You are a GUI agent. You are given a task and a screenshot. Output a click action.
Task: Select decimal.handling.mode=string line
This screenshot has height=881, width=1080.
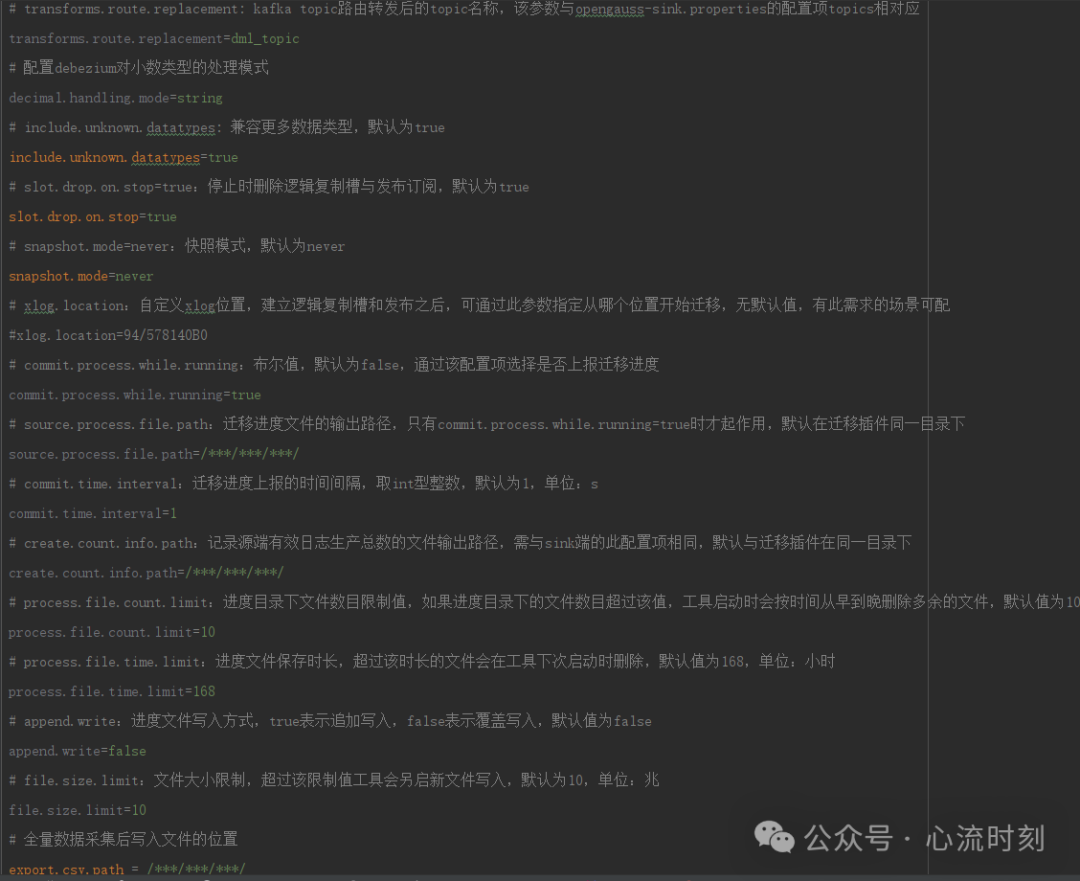(116, 98)
